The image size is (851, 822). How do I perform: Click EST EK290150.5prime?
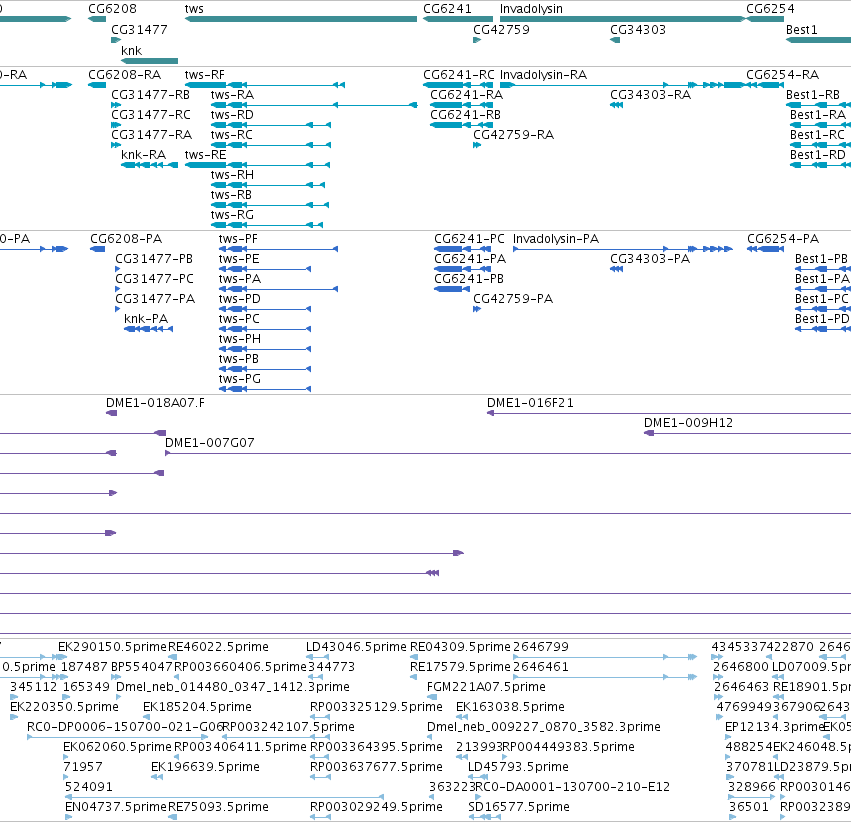pyautogui.click(x=112, y=647)
